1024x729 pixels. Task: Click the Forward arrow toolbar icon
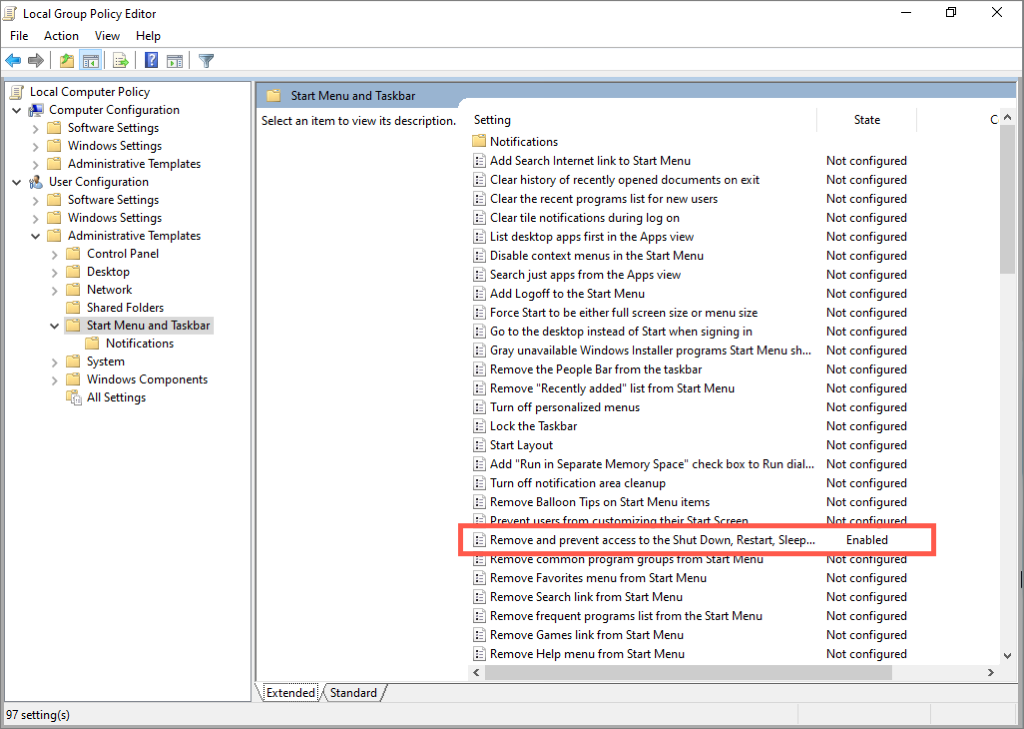pyautogui.click(x=36, y=61)
